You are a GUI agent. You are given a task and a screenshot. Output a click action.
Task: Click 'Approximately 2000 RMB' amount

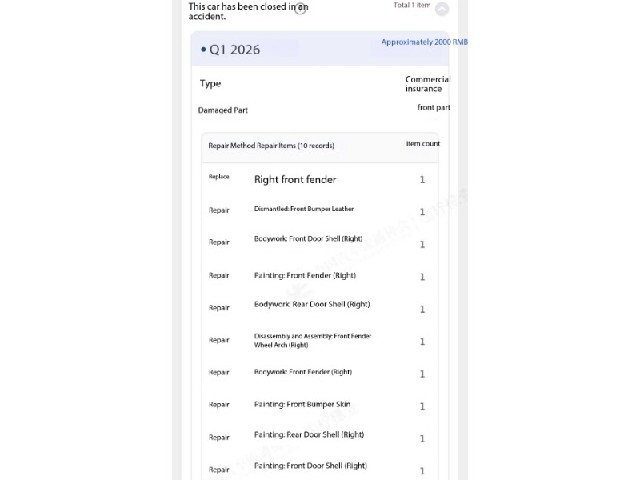[x=424, y=42]
